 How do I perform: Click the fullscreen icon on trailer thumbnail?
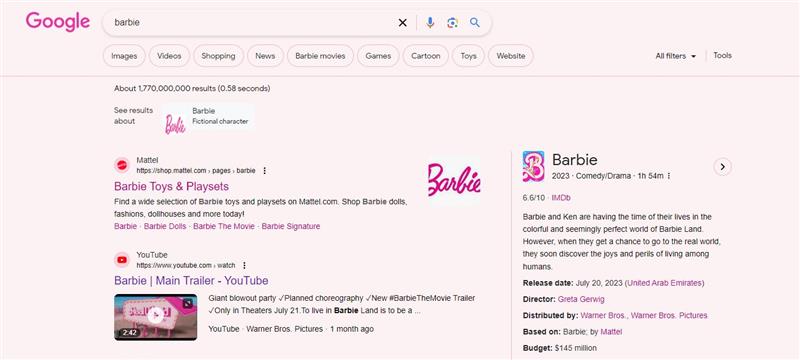[188, 303]
